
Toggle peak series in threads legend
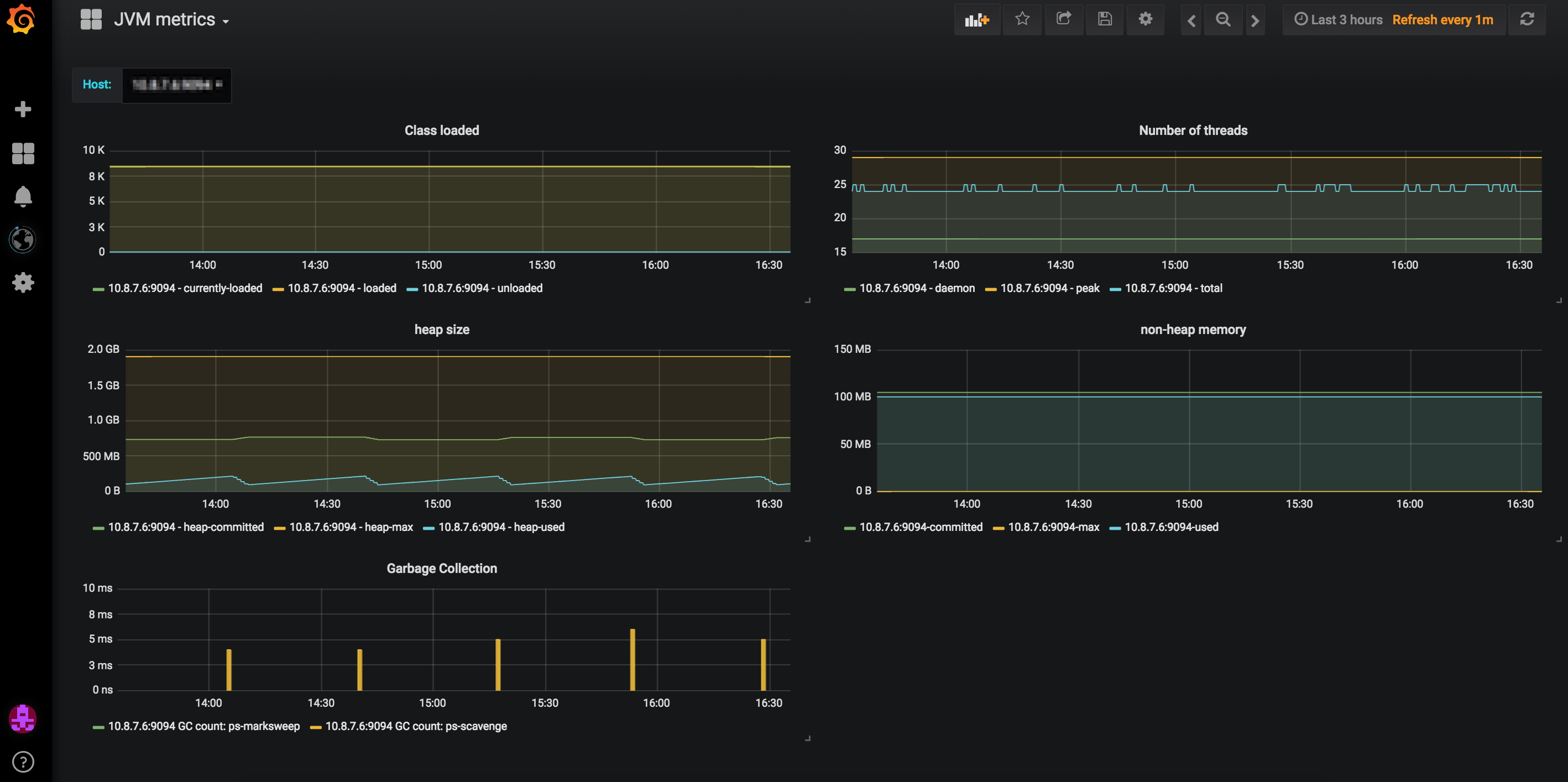(1049, 289)
